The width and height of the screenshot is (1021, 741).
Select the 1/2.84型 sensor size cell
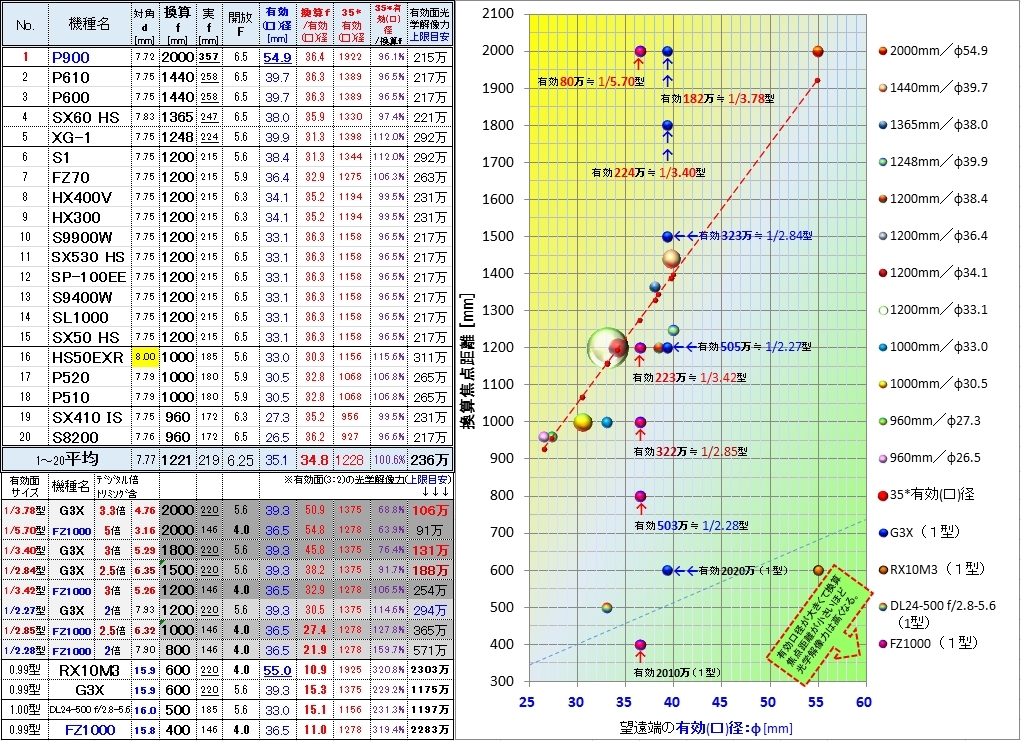pos(24,570)
